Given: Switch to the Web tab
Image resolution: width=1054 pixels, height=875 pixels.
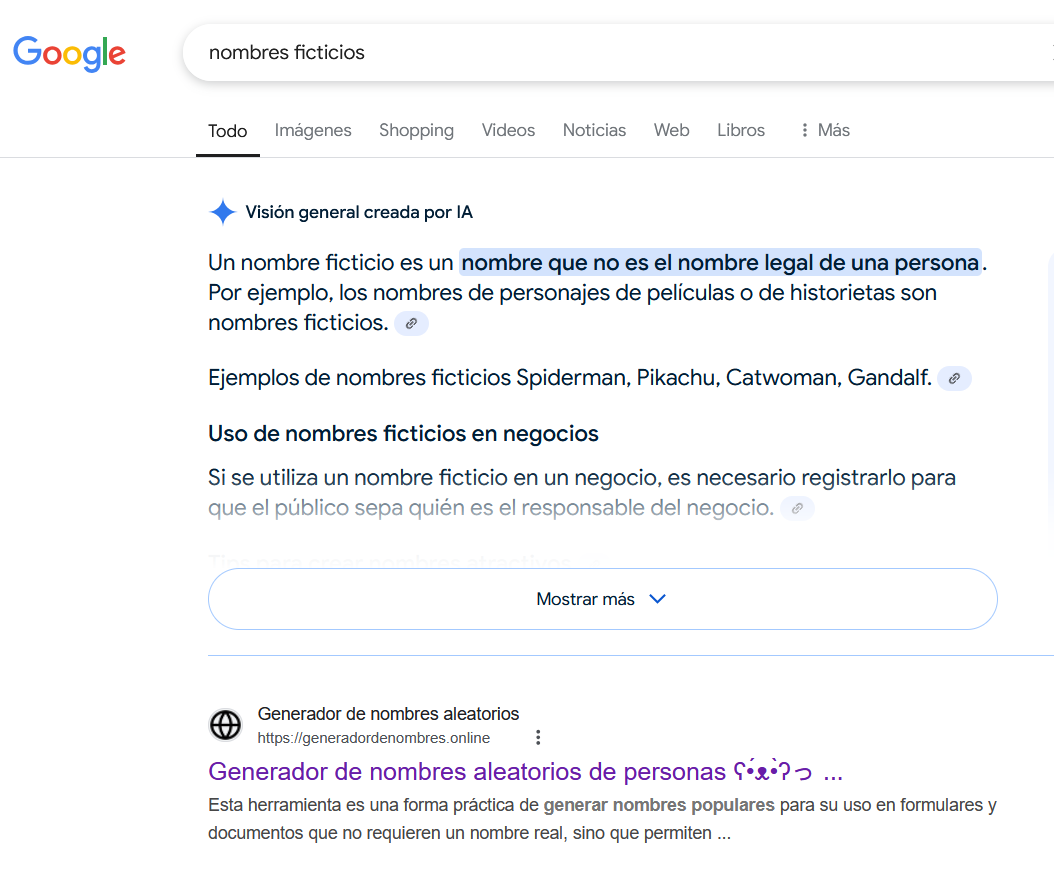Looking at the screenshot, I should point(672,130).
